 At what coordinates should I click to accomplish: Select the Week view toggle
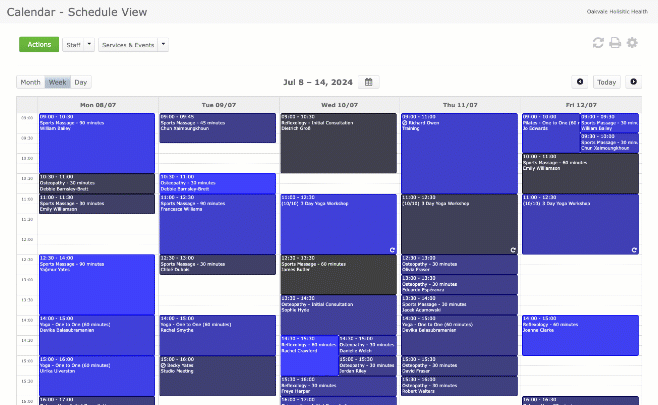pos(57,82)
